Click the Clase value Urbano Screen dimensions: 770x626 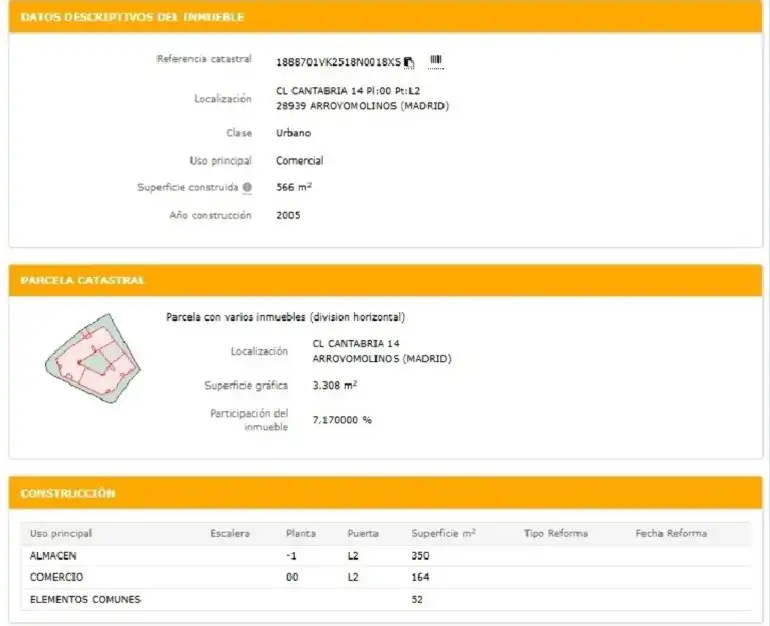(293, 133)
